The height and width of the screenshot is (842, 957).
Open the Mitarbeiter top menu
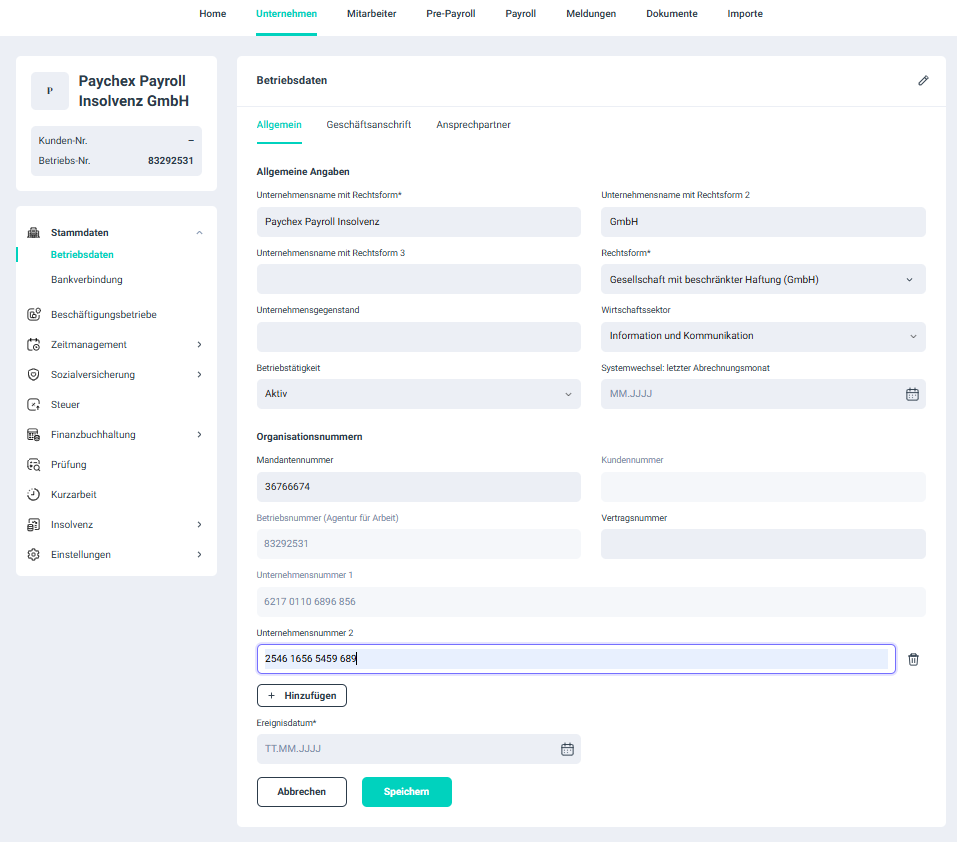pos(371,14)
